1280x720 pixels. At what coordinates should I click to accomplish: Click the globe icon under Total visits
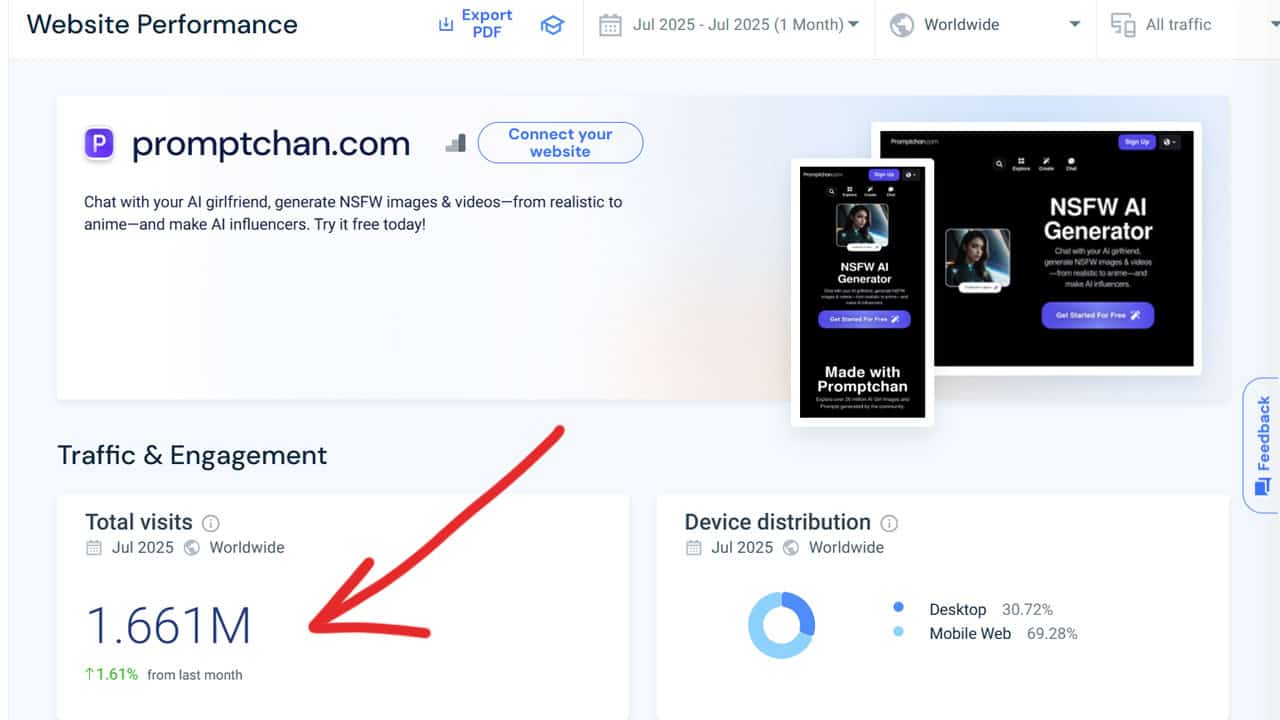tap(192, 548)
